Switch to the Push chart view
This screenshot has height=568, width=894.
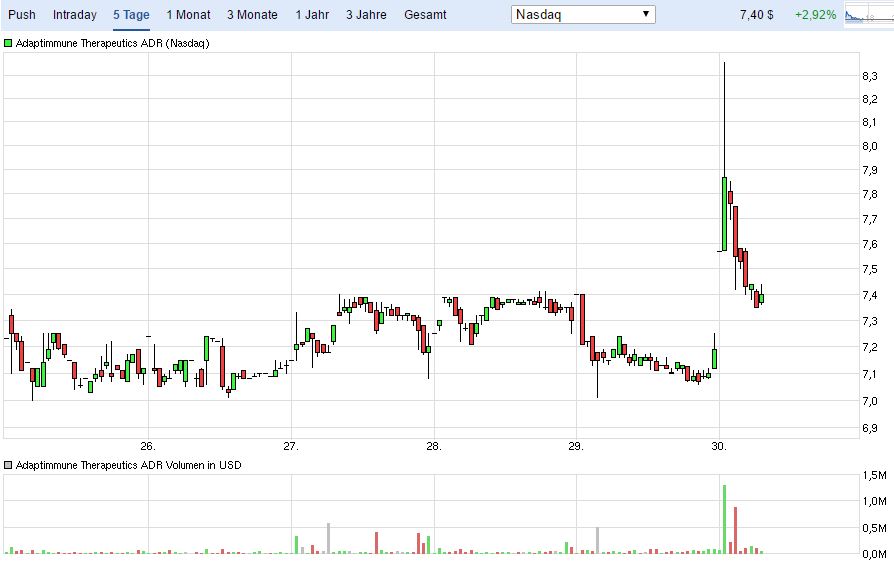21,15
